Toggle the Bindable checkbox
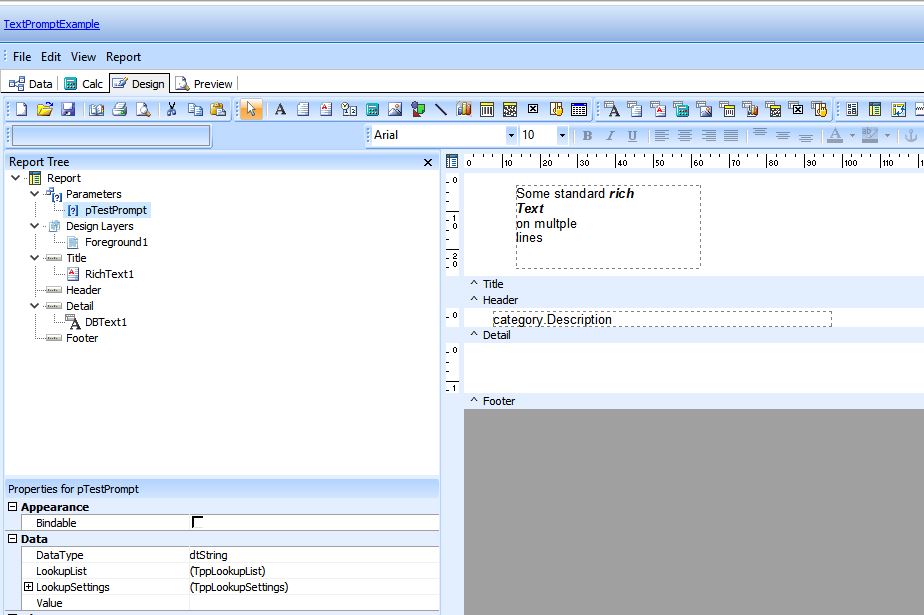The height and width of the screenshot is (615, 924). [197, 523]
